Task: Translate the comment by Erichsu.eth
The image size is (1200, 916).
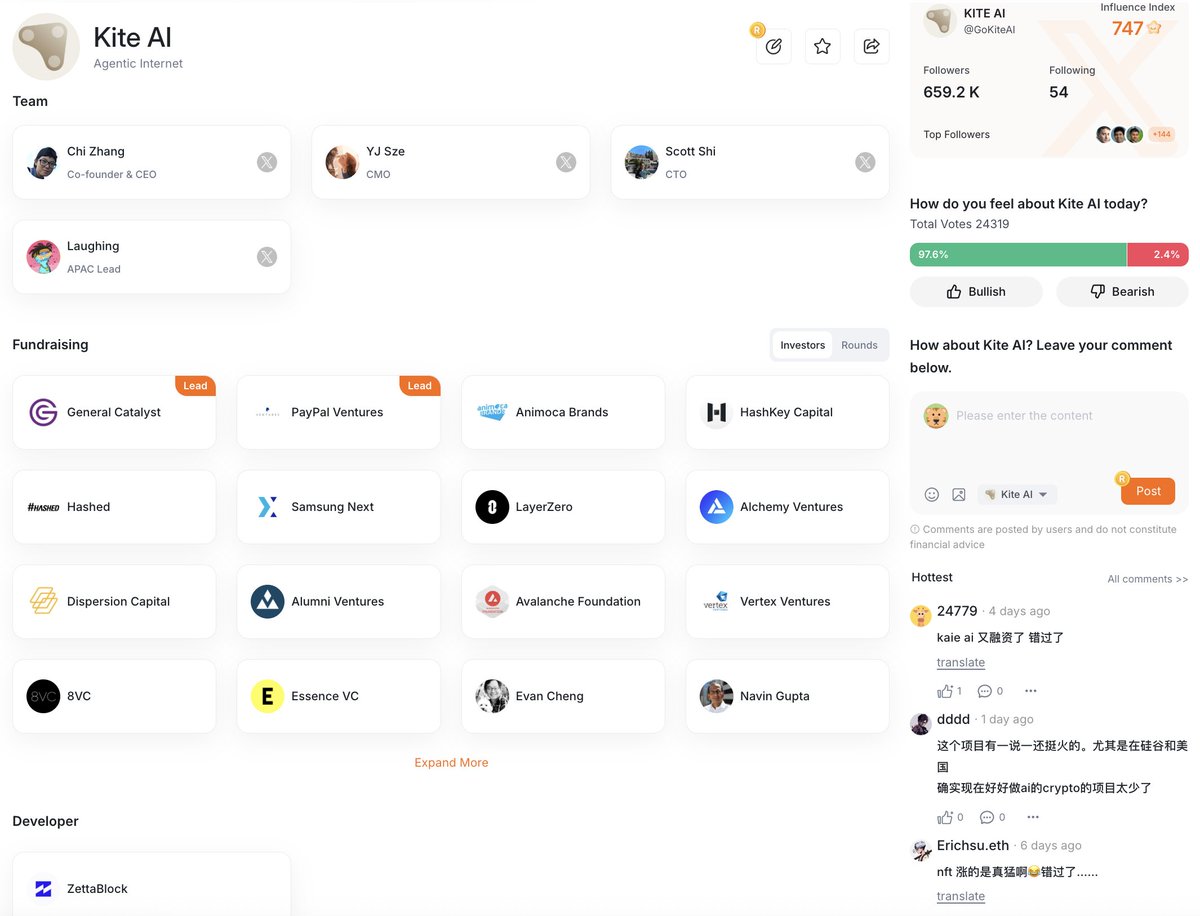Action: pyautogui.click(x=961, y=896)
